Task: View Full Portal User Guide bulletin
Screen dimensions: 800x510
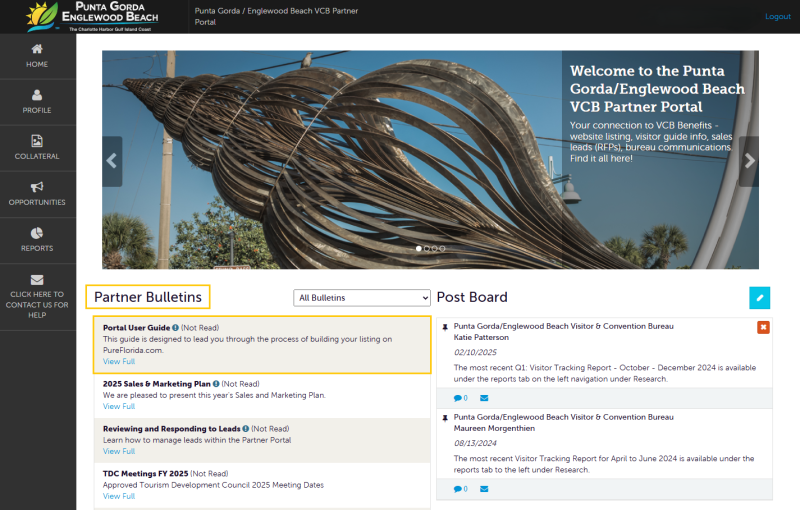Action: pos(119,362)
